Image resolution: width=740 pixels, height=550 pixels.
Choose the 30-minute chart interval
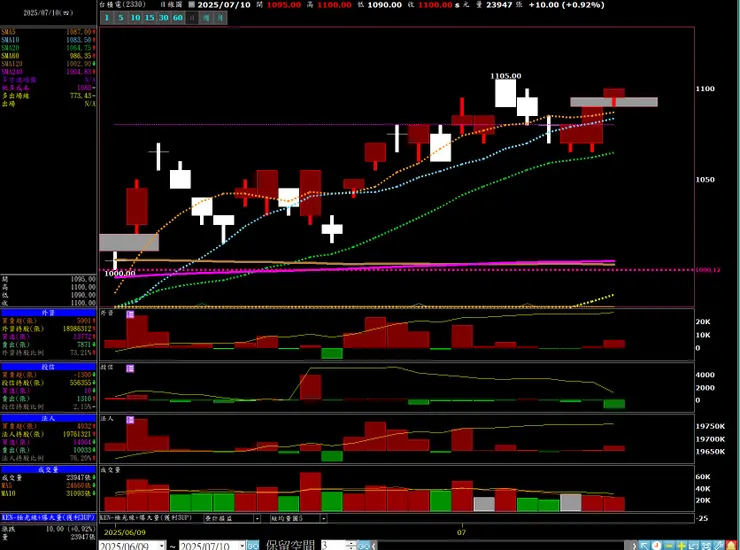tap(163, 18)
